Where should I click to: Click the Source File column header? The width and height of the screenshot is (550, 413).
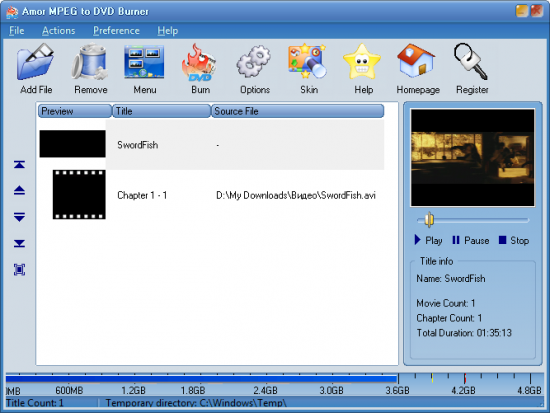coord(297,111)
